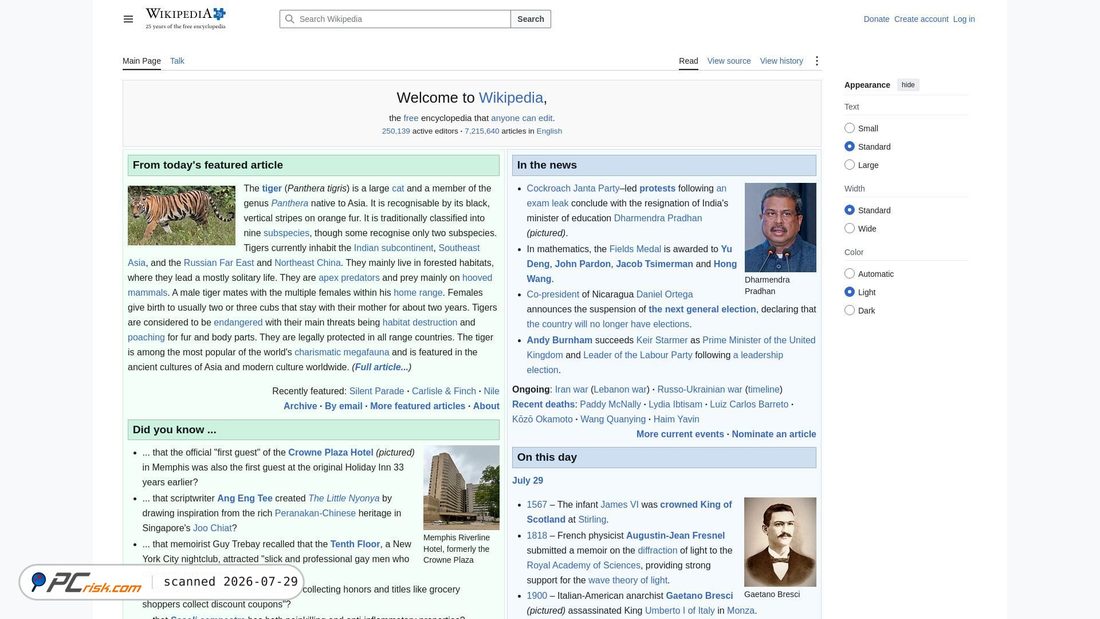This screenshot has width=1100, height=619.
Task: Open More featured articles link
Action: tap(417, 406)
